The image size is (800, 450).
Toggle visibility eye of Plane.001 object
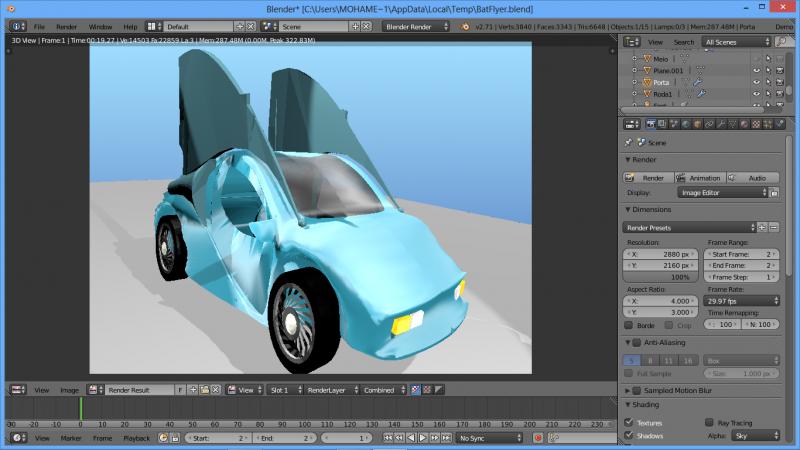tap(757, 70)
